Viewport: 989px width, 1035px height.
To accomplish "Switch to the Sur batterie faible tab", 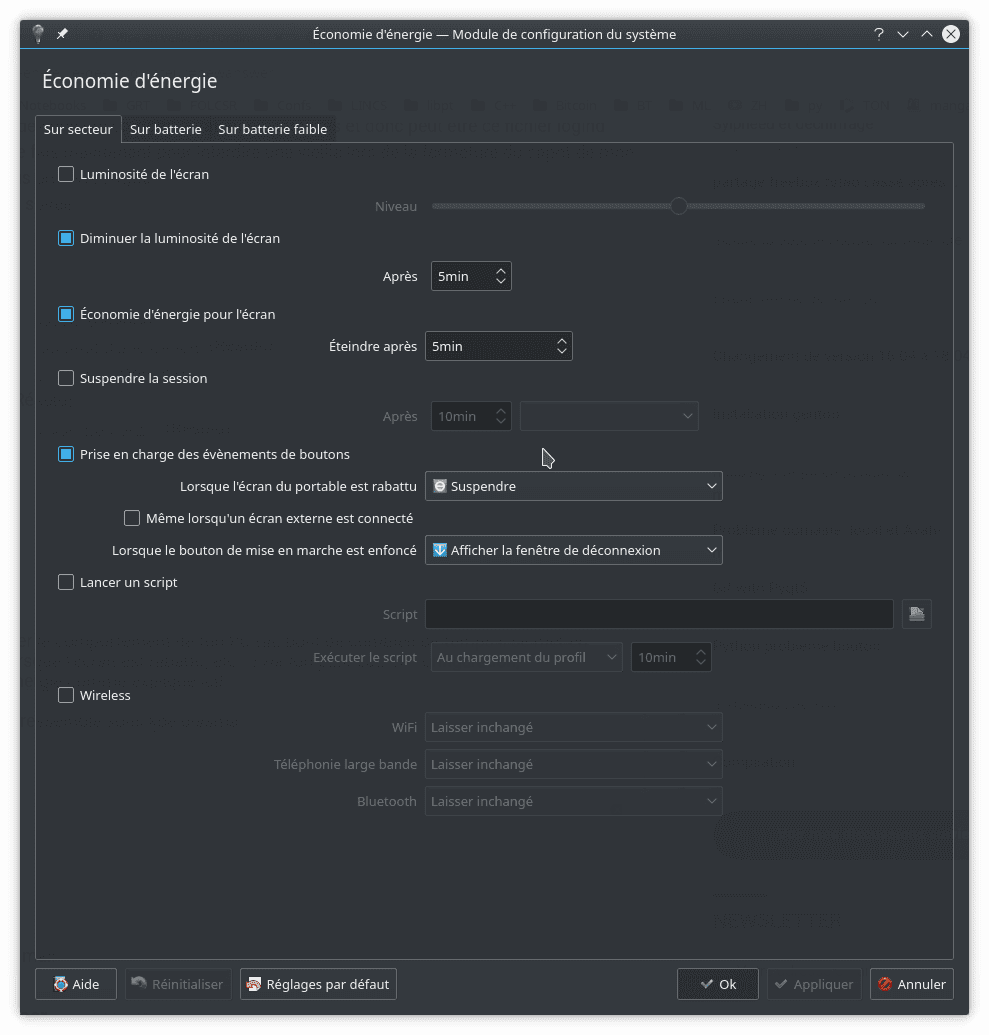I will click(272, 129).
